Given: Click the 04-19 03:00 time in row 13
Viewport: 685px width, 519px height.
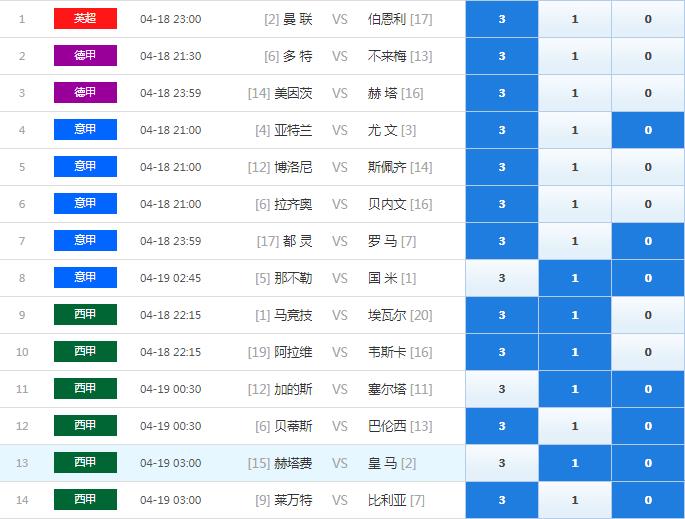Looking at the screenshot, I should point(171,463).
